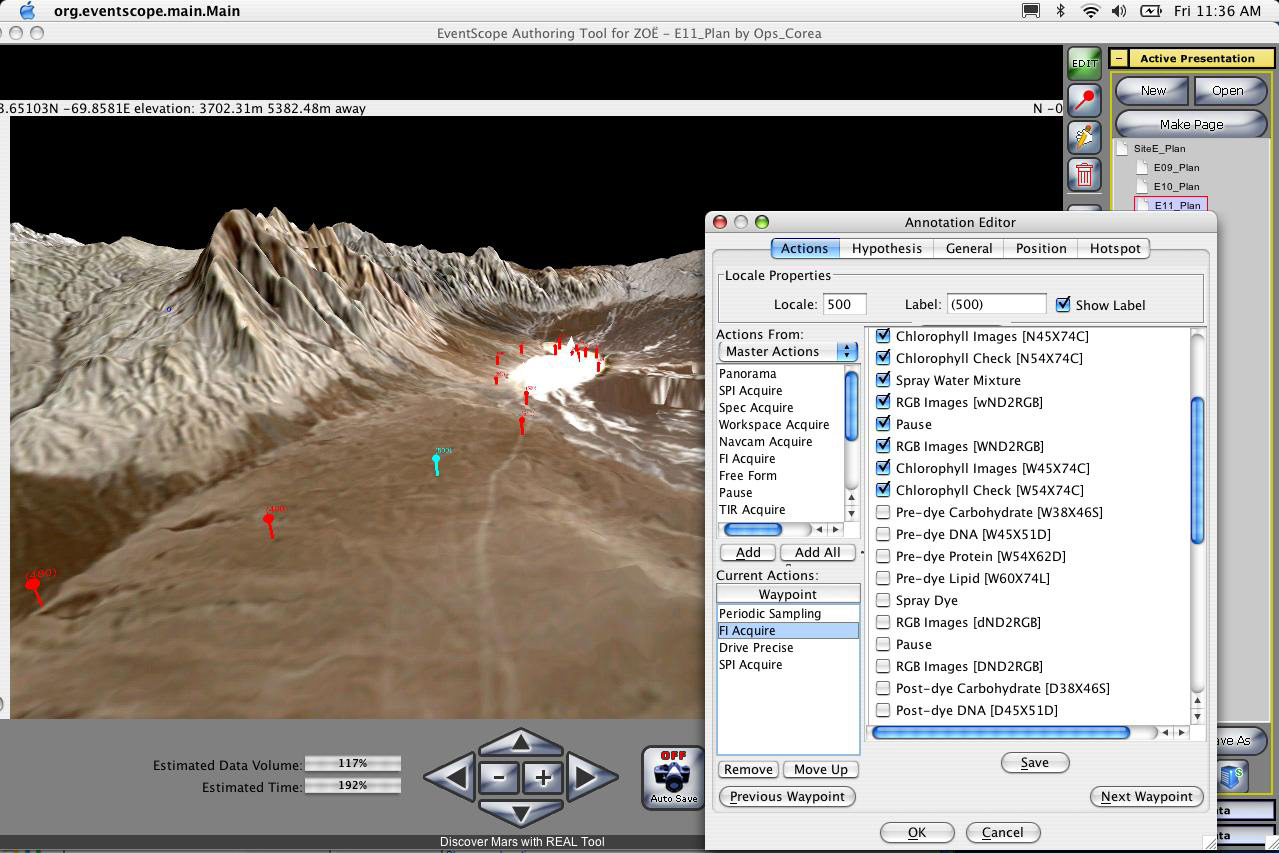This screenshot has height=853, width=1279.
Task: Click the checklist vertical scrollbar thumb
Action: [x=1197, y=470]
